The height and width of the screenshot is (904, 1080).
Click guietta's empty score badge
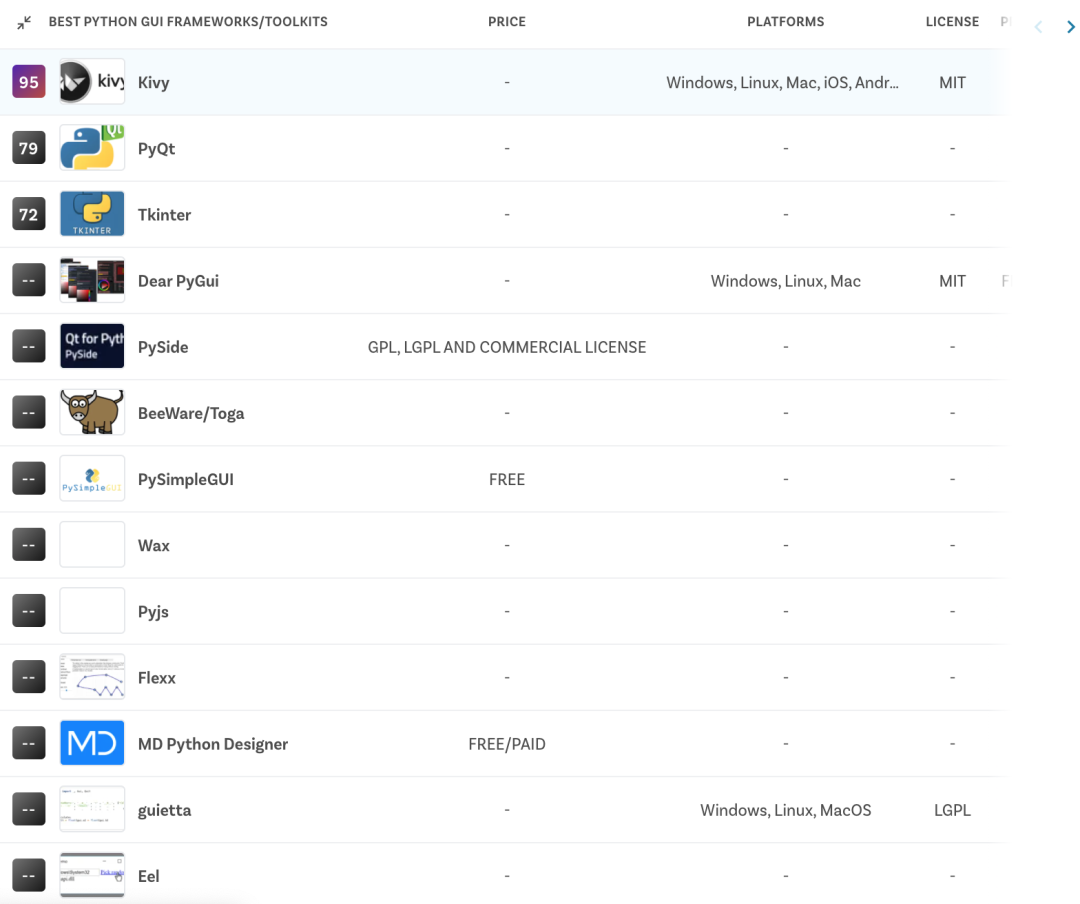pos(29,810)
